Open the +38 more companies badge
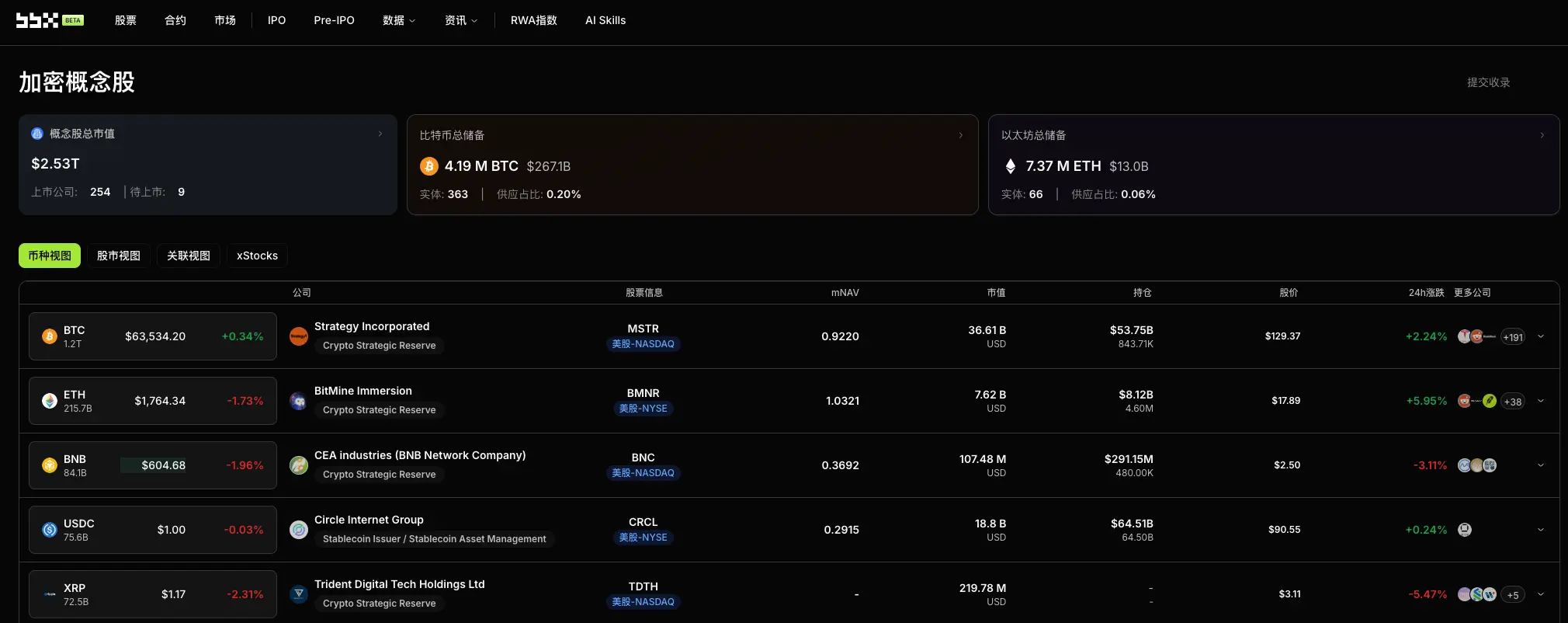Screen dimensions: 1568x623 point(1513,402)
